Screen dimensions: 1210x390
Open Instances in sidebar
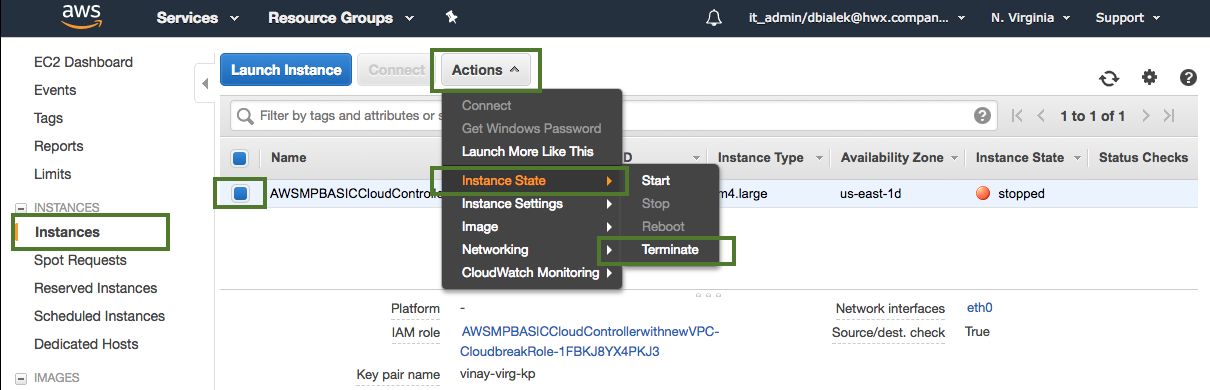point(67,232)
